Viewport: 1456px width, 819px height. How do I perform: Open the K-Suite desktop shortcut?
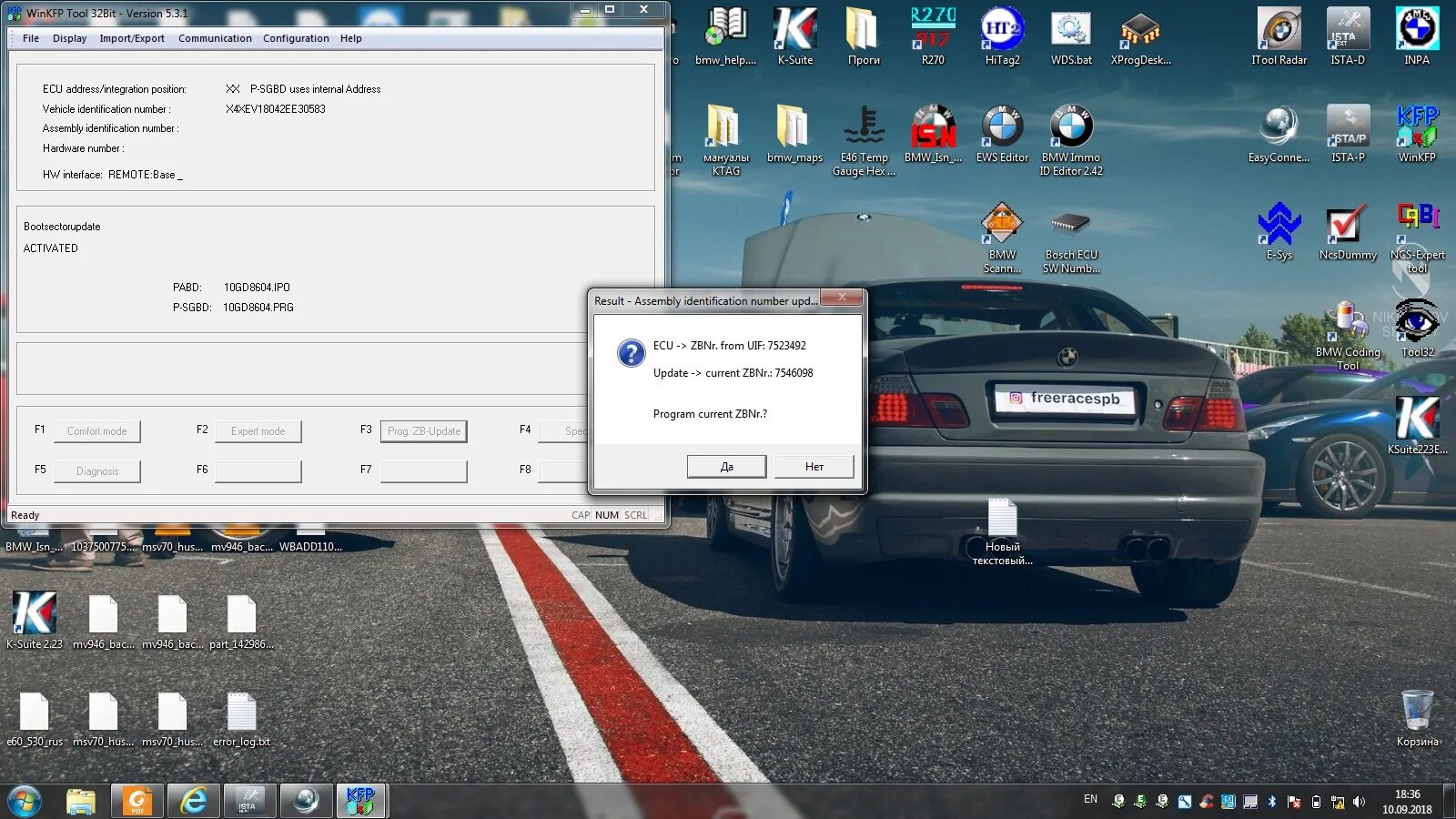pos(794,37)
